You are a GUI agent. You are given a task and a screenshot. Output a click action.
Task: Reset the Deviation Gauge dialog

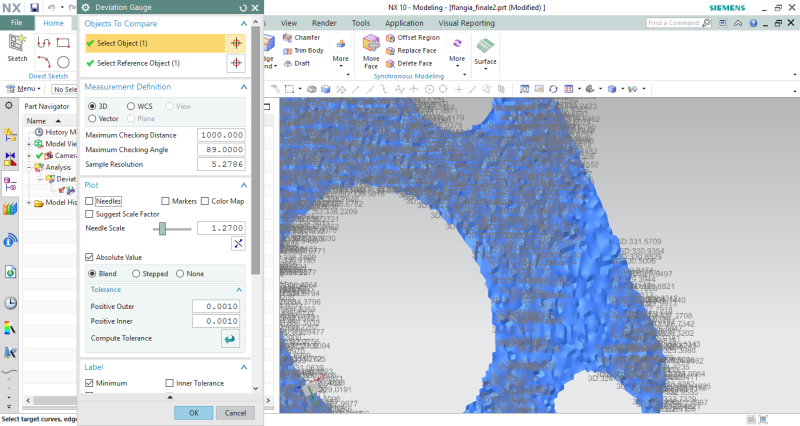(243, 8)
